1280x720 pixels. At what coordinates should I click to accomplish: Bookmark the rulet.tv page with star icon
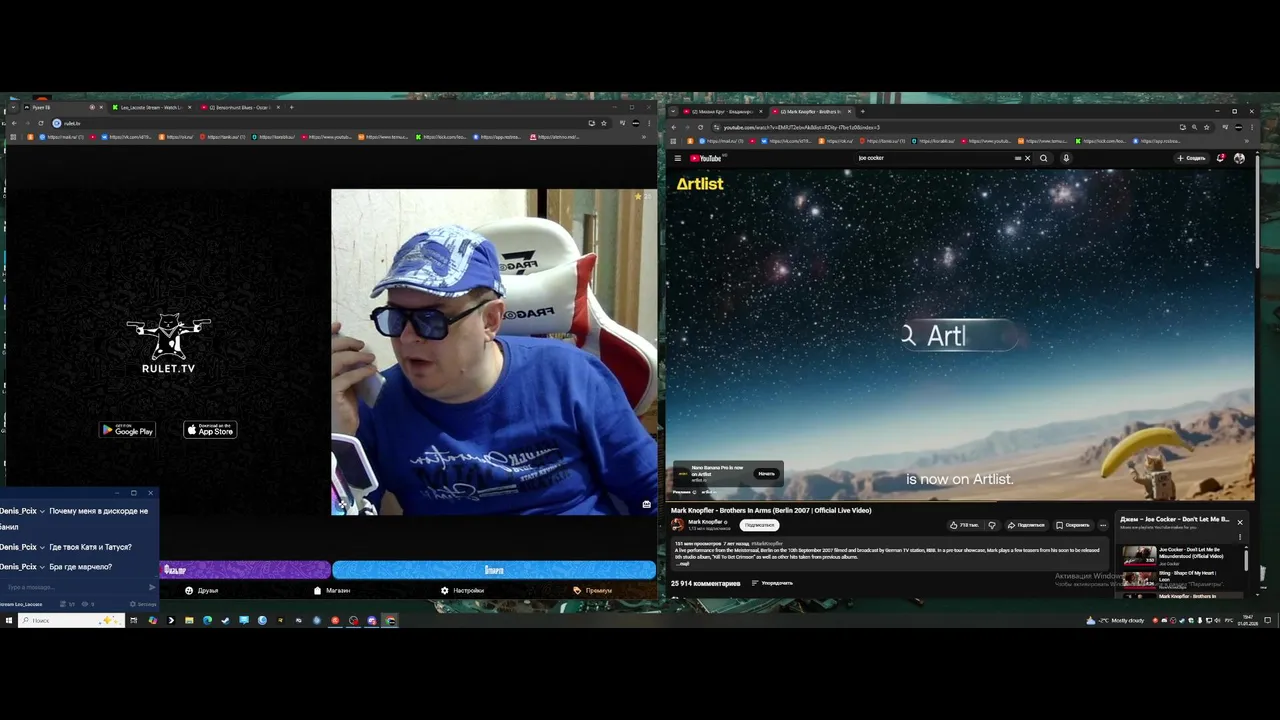[604, 123]
